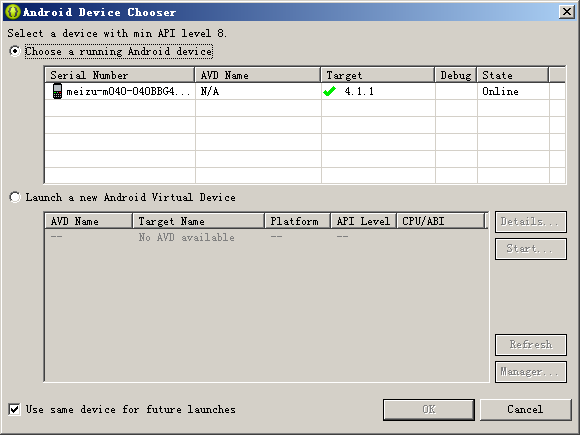Screen dimensions: 580x435
Task: Click the OK button
Action: (429, 409)
